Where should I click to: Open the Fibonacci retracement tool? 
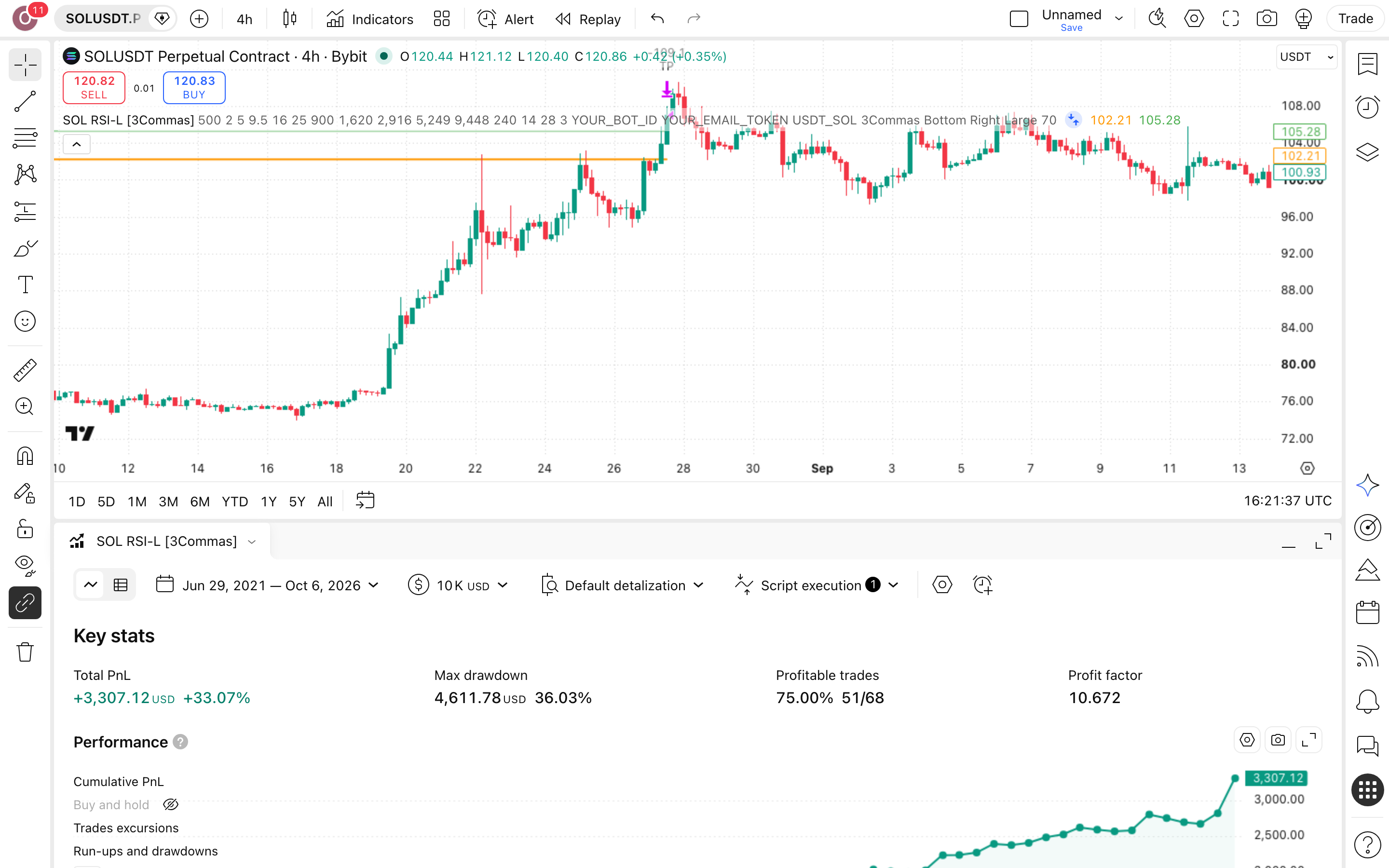pyautogui.click(x=25, y=138)
